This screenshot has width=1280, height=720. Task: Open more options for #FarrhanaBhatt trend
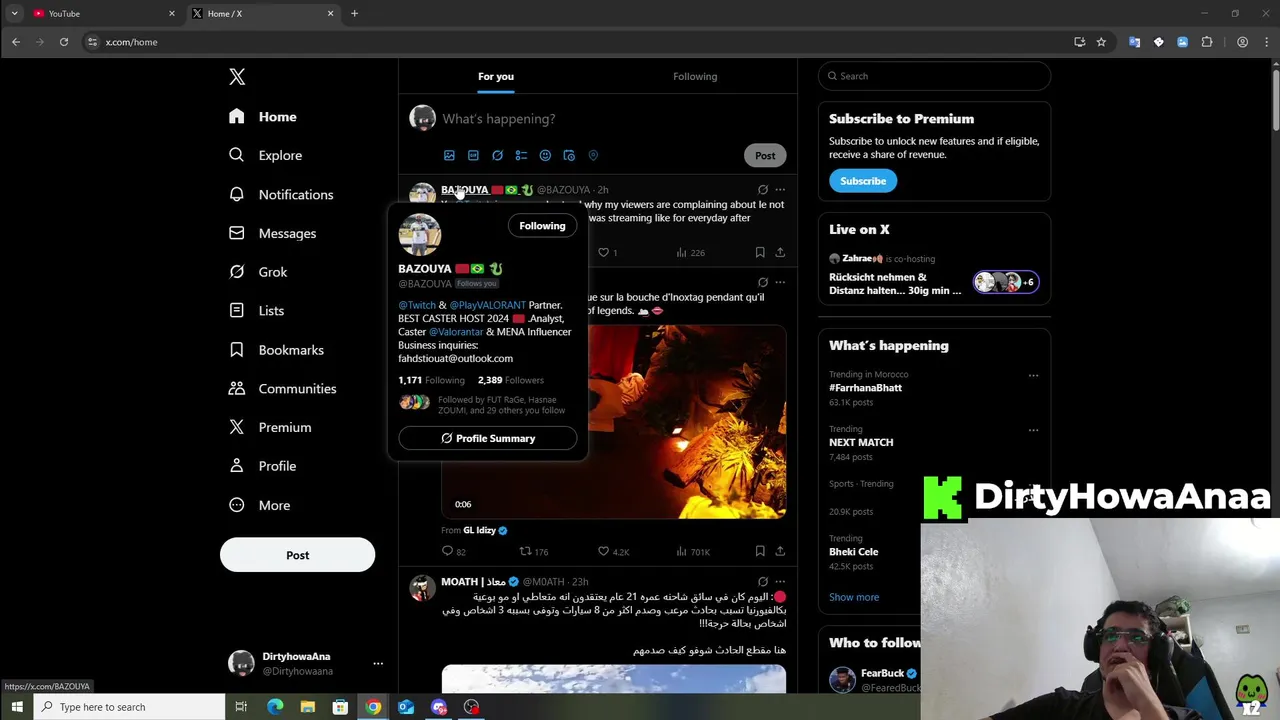[x=1033, y=376]
